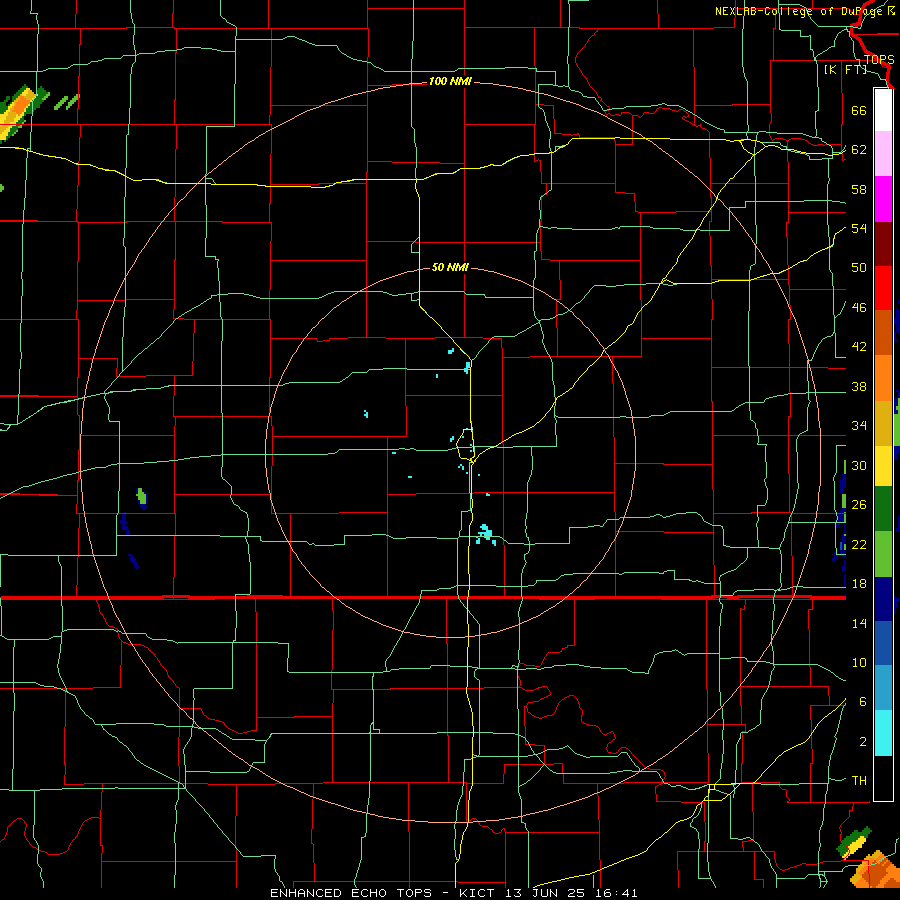900x900 pixels.
Task: Click the legend value "22"
Action: [x=859, y=544]
